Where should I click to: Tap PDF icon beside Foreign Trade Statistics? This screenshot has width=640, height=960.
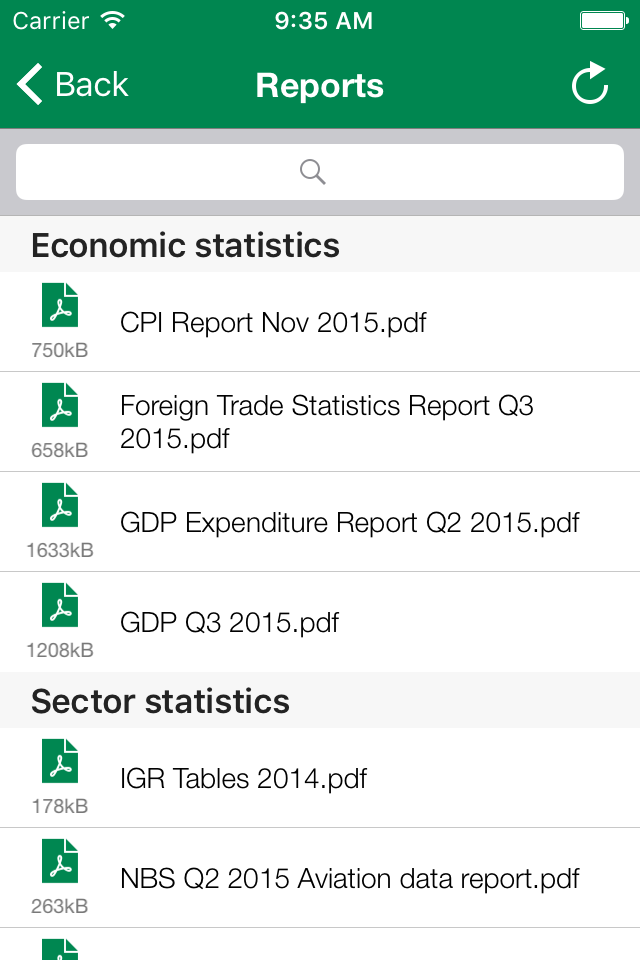coord(60,406)
